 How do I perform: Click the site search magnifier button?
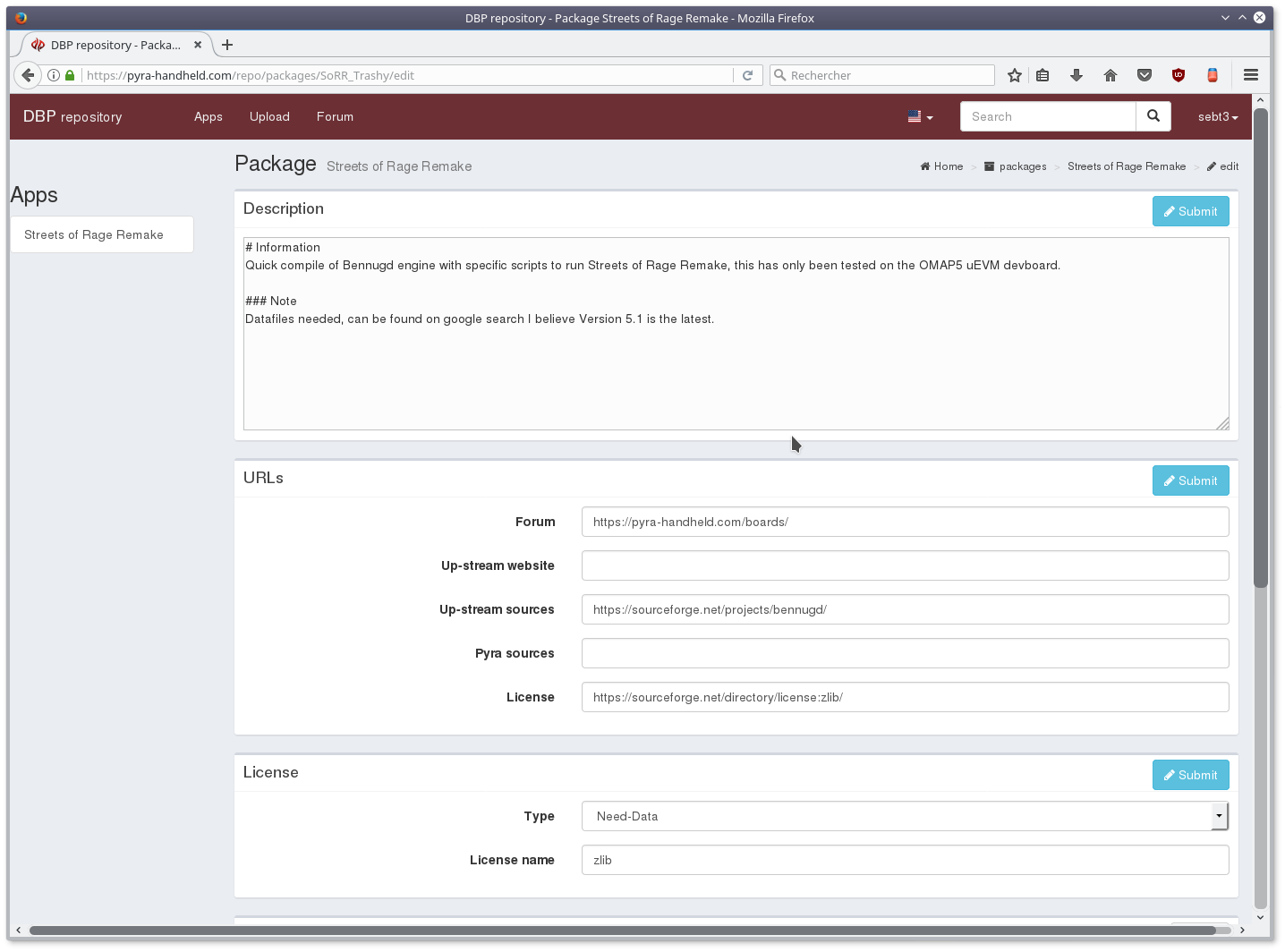(1153, 116)
